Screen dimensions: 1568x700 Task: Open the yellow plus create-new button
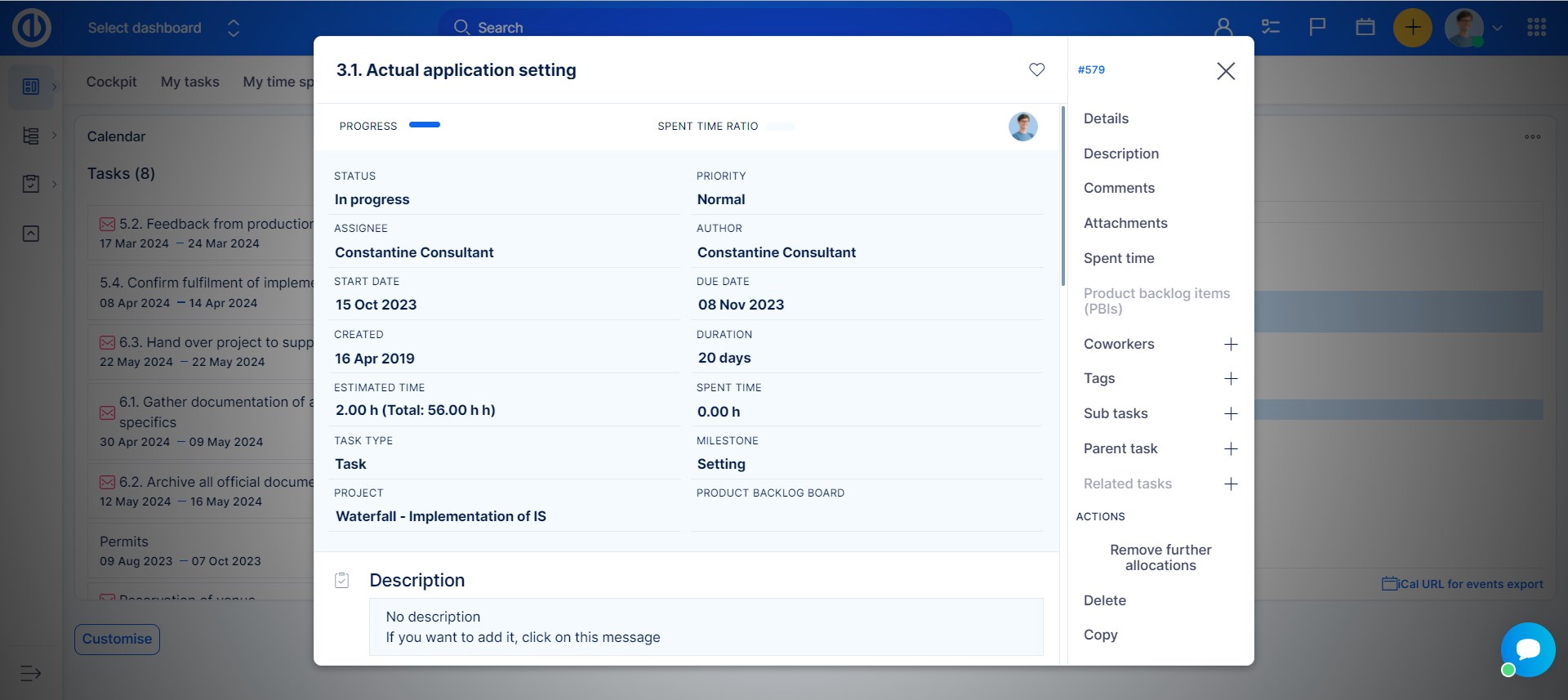[x=1412, y=28]
